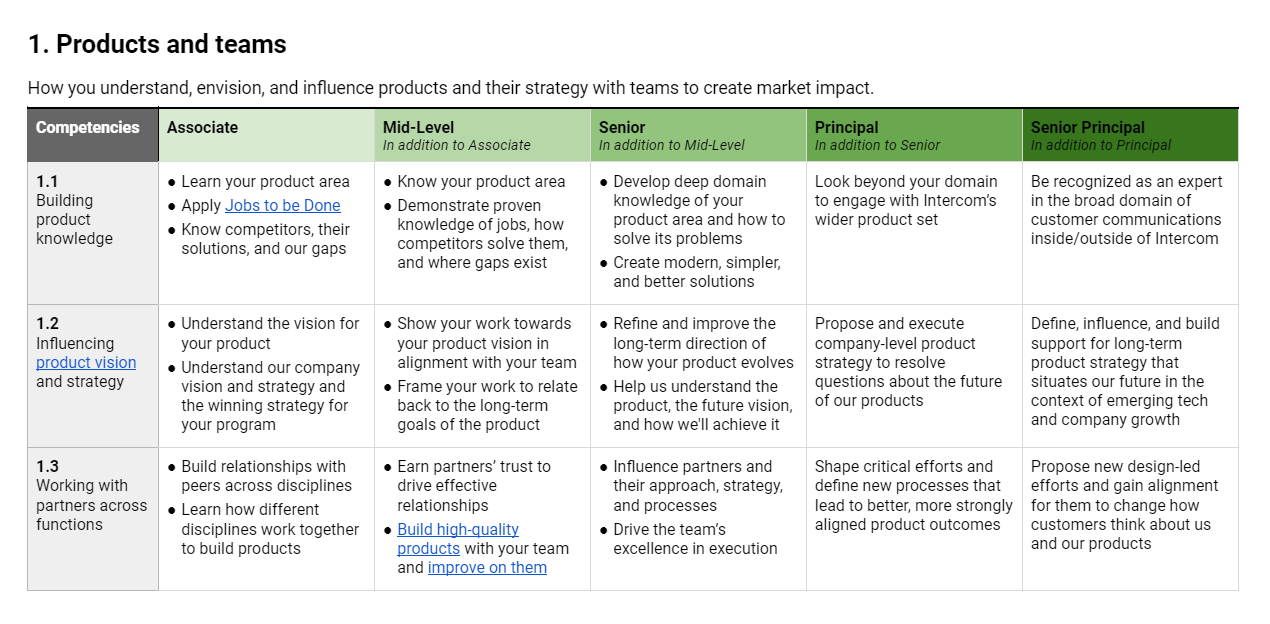This screenshot has height=624, width=1270.
Task: Select the Mid-Level column header
Action: 482,135
